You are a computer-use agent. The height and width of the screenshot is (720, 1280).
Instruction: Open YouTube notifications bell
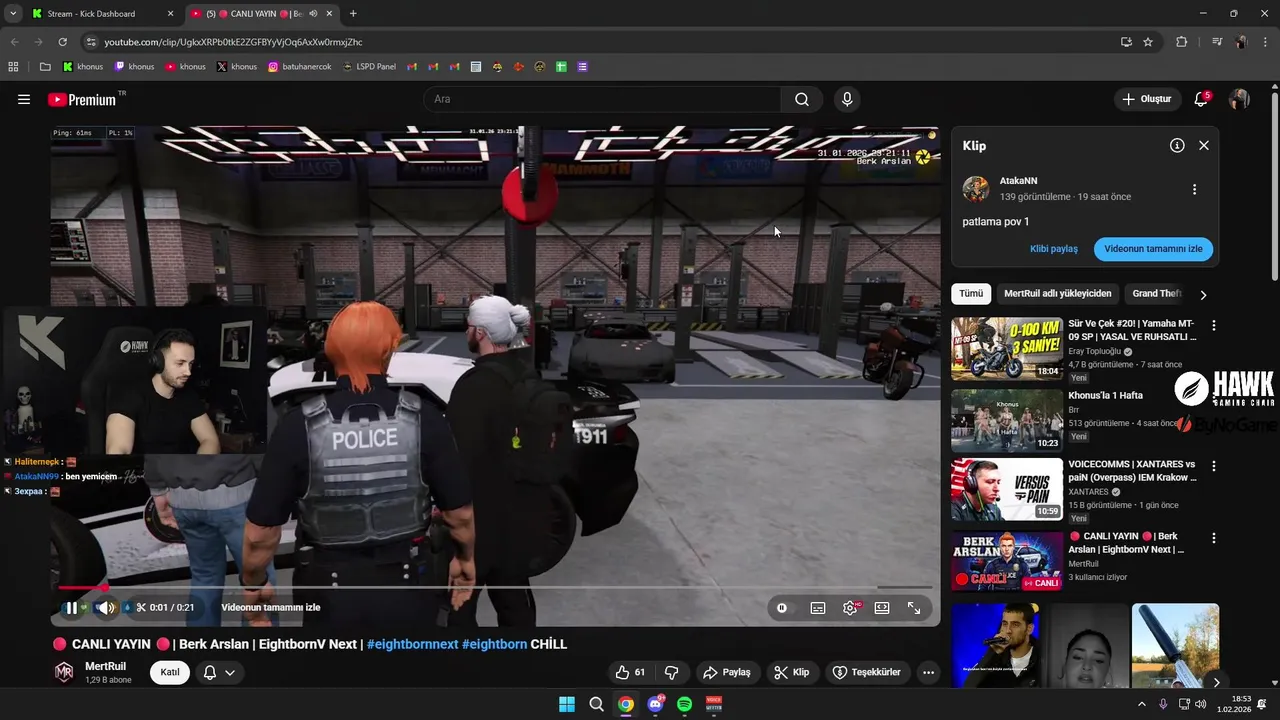pyautogui.click(x=1201, y=99)
